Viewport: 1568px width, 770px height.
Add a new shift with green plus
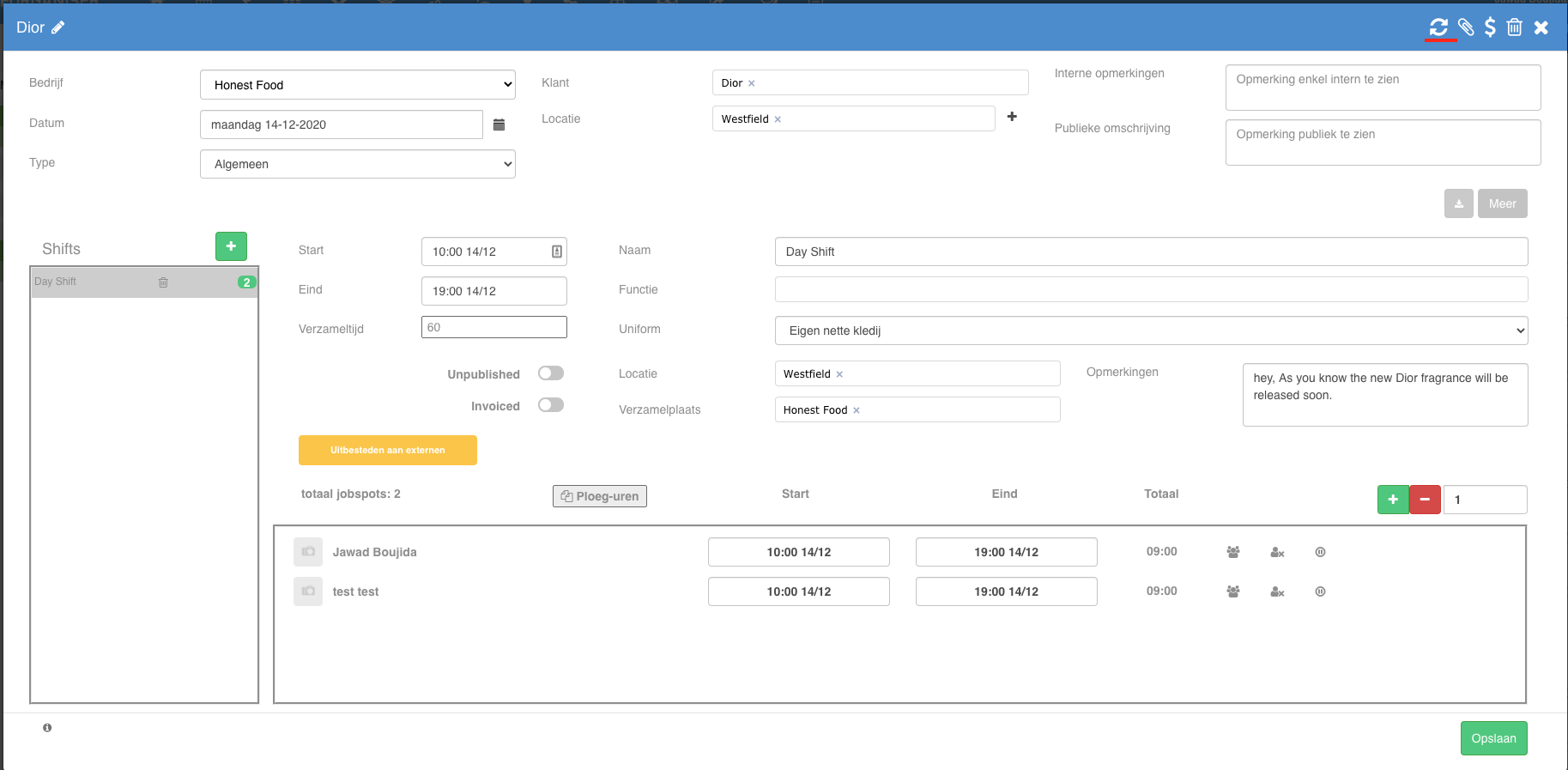click(231, 246)
